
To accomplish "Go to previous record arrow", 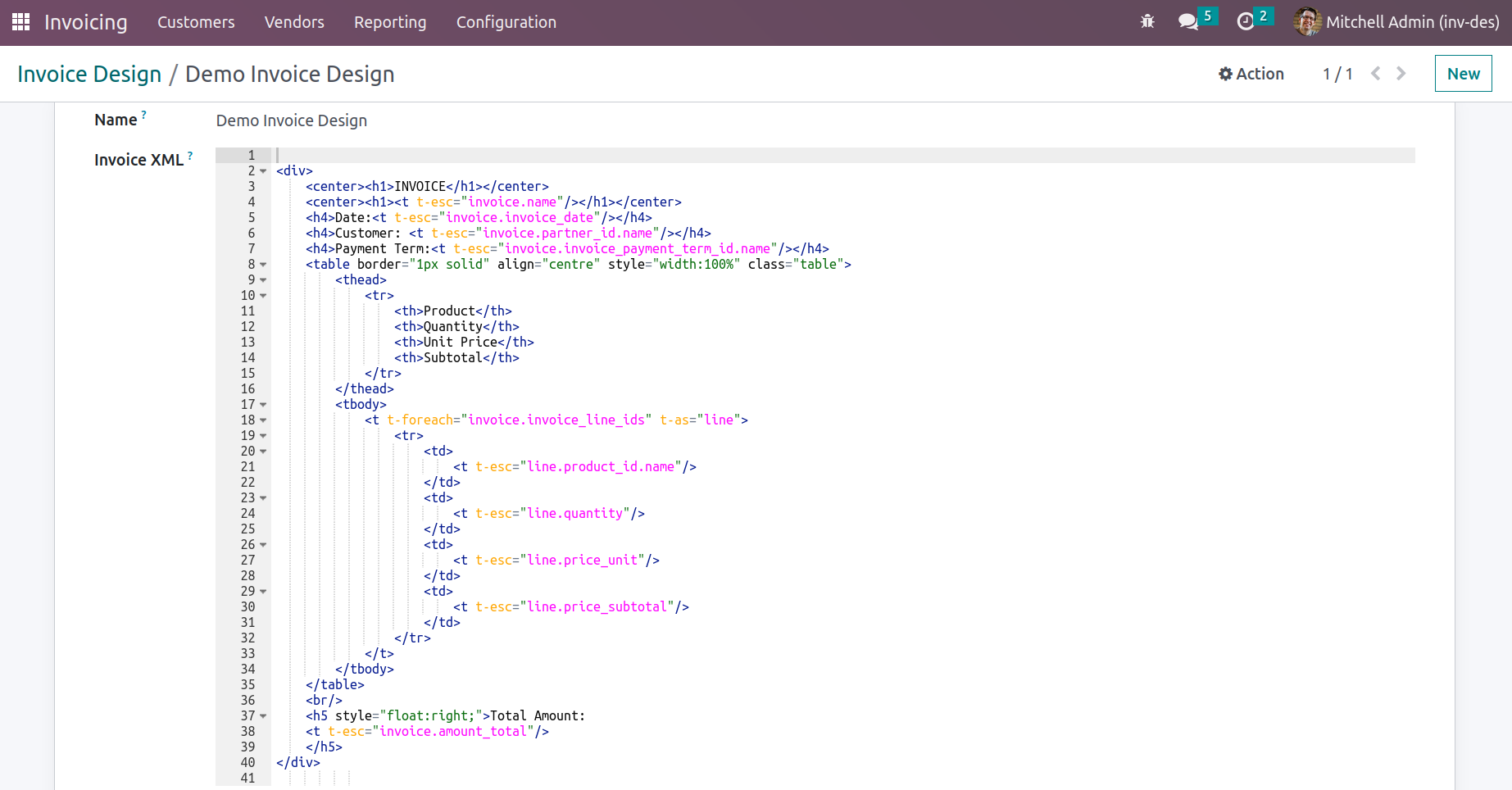I will click(1376, 74).
